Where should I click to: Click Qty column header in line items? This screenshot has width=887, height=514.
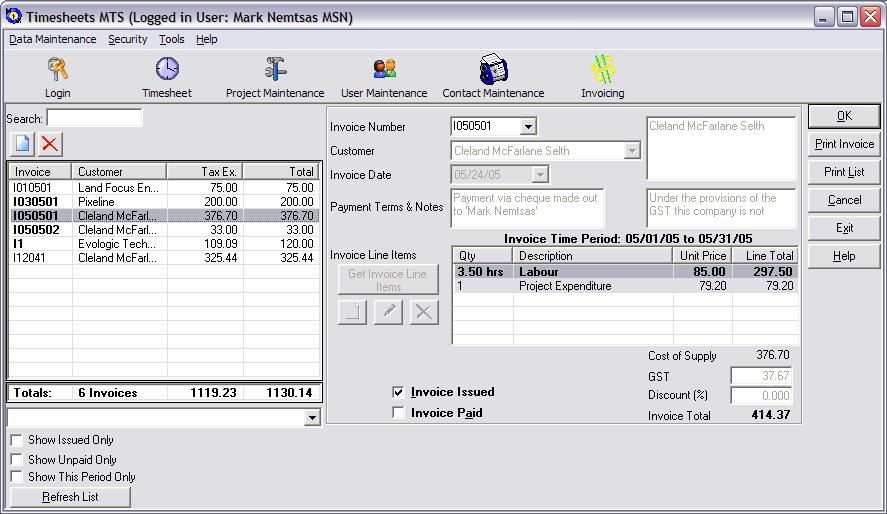(483, 256)
